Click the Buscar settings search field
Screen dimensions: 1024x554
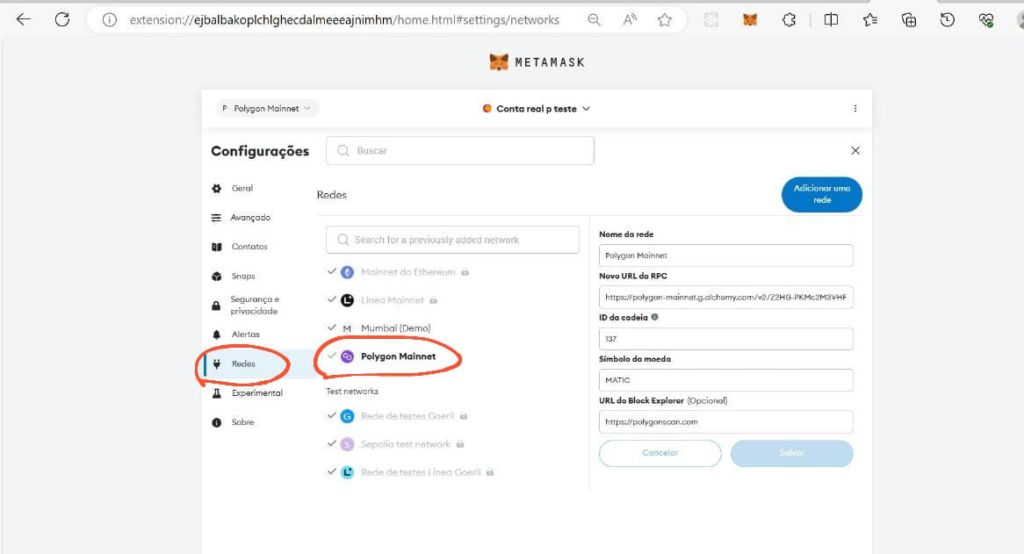[x=460, y=151]
